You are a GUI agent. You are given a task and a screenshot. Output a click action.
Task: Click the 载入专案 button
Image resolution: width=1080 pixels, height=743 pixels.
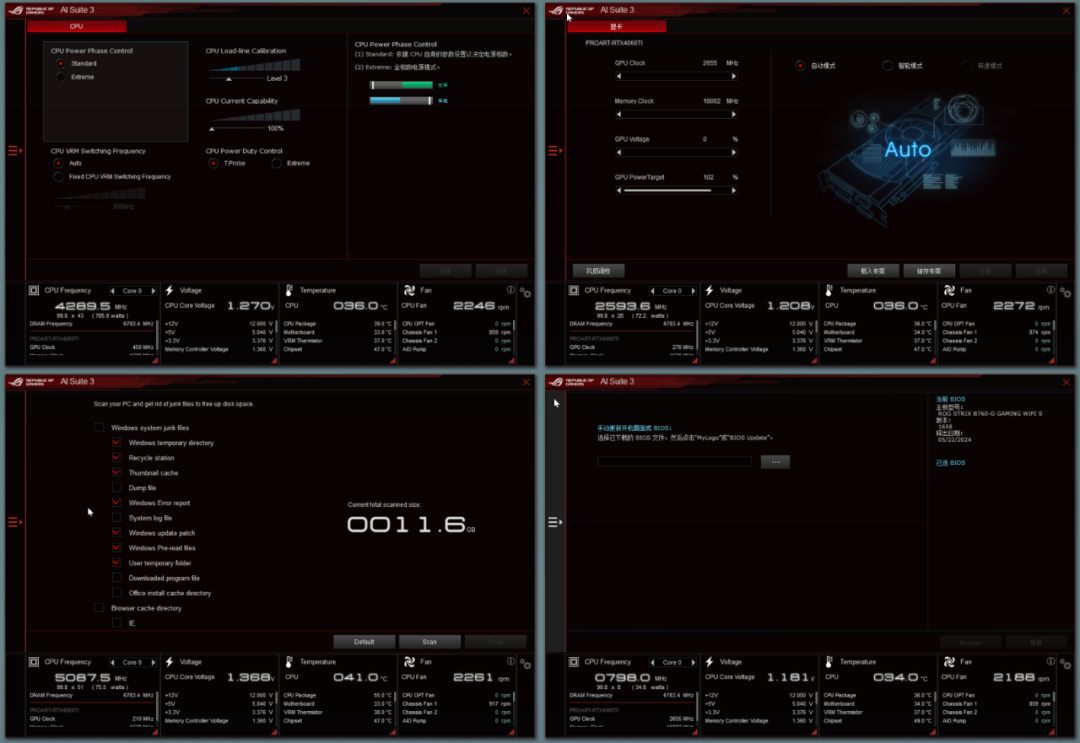[873, 271]
